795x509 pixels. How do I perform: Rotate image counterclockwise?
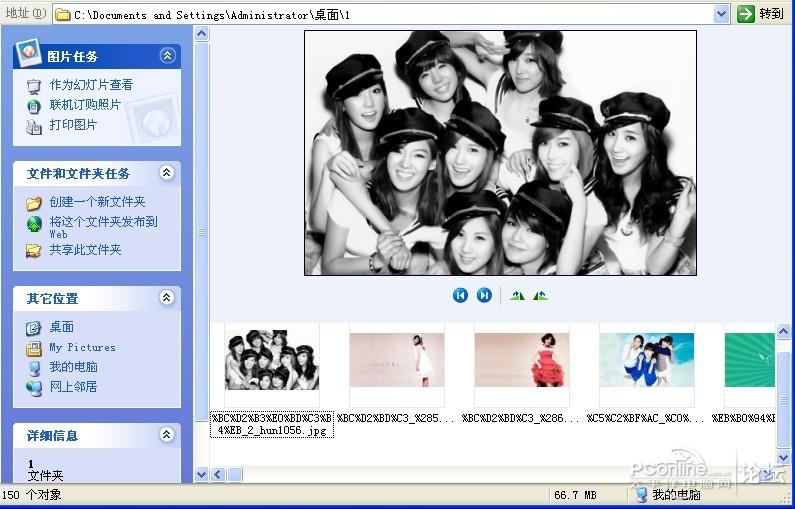click(x=540, y=295)
